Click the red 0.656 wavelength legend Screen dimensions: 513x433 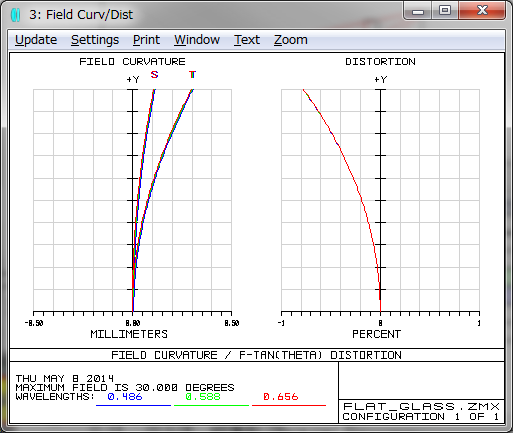(x=281, y=397)
